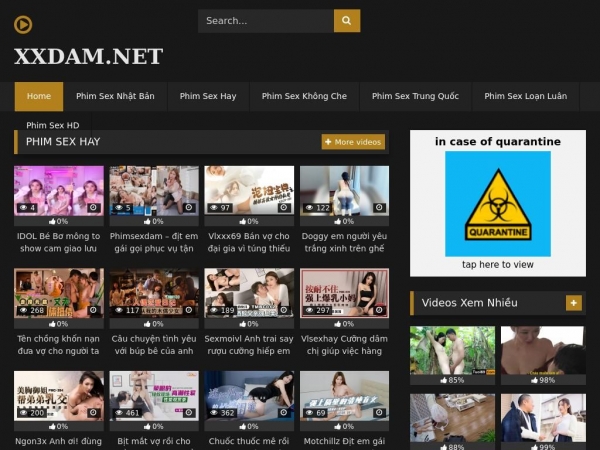Open the sidebar thumbnail rated 98%
The width and height of the screenshot is (600, 450).
click(x=543, y=350)
